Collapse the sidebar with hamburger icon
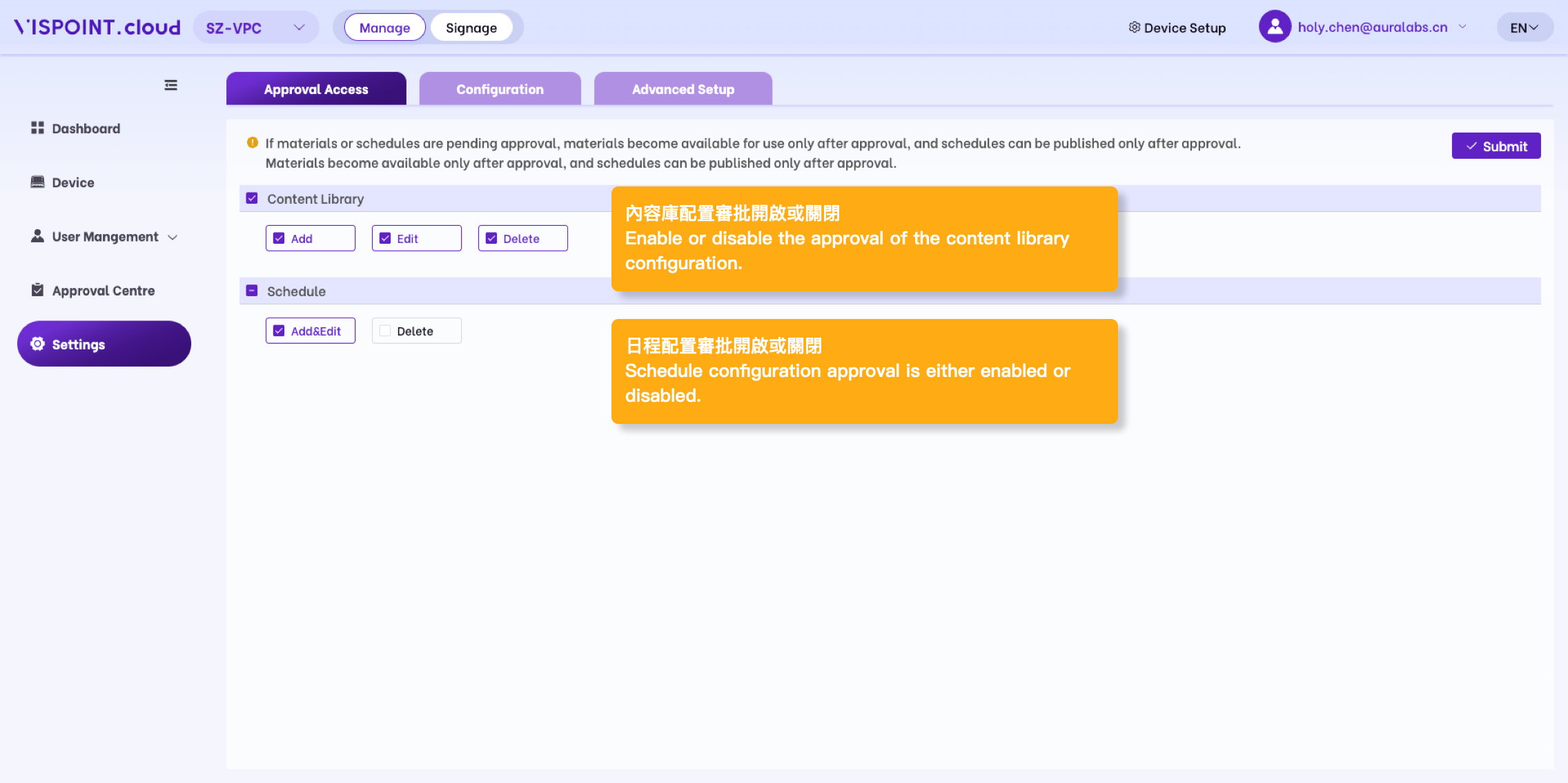Viewport: 1568px width, 783px height. [170, 85]
